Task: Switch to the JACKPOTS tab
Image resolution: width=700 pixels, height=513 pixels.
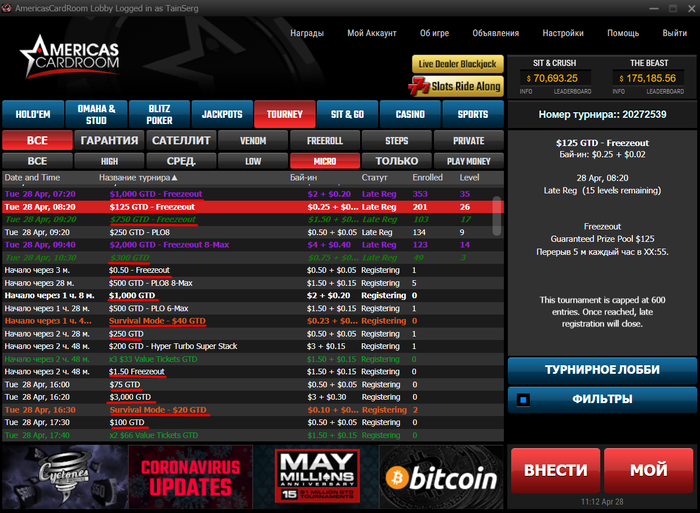Action: click(222, 114)
